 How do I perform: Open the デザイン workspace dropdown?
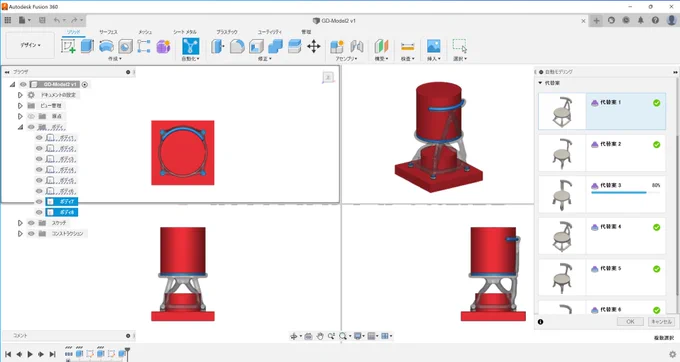pos(30,45)
